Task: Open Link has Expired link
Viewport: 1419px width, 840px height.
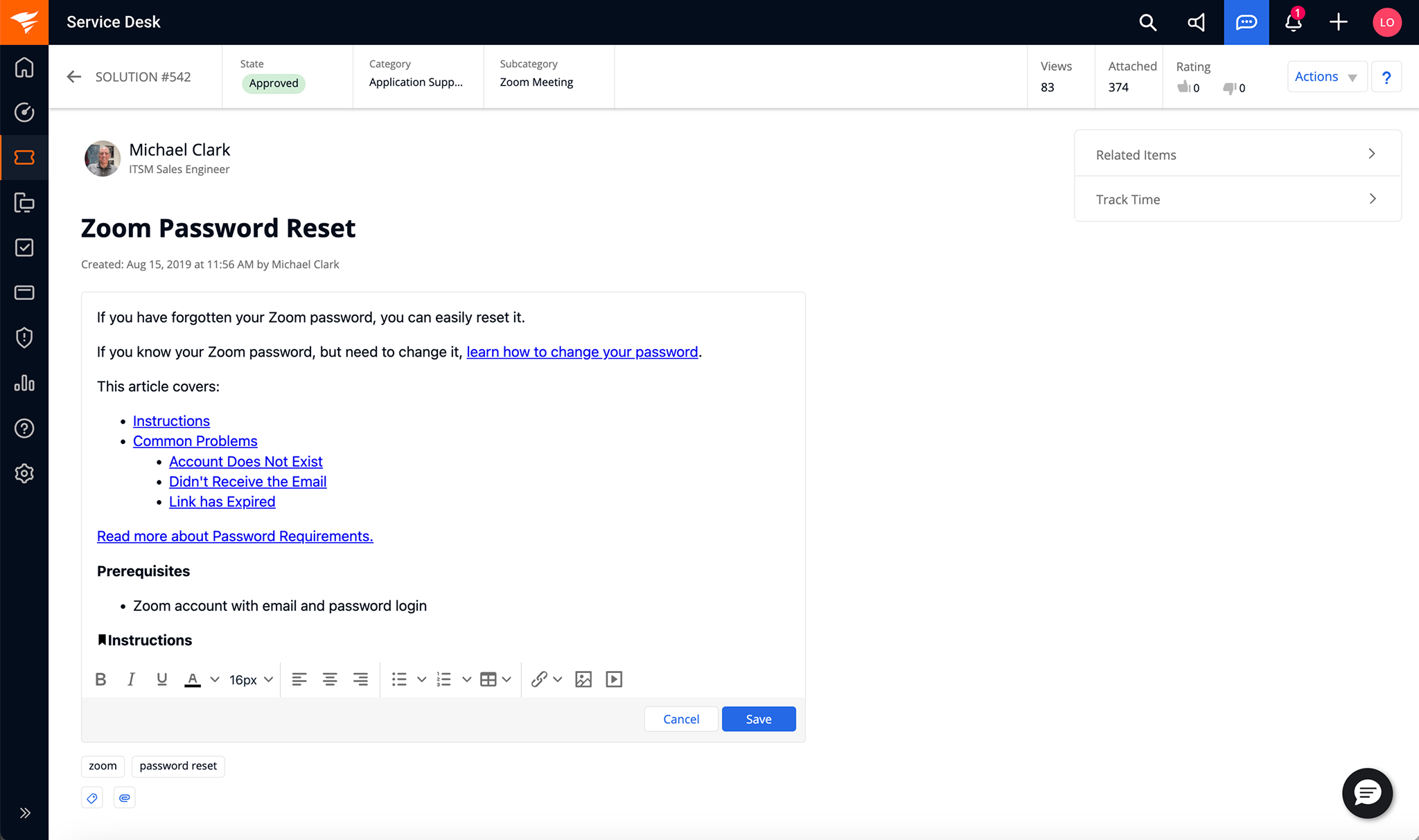Action: (x=222, y=501)
